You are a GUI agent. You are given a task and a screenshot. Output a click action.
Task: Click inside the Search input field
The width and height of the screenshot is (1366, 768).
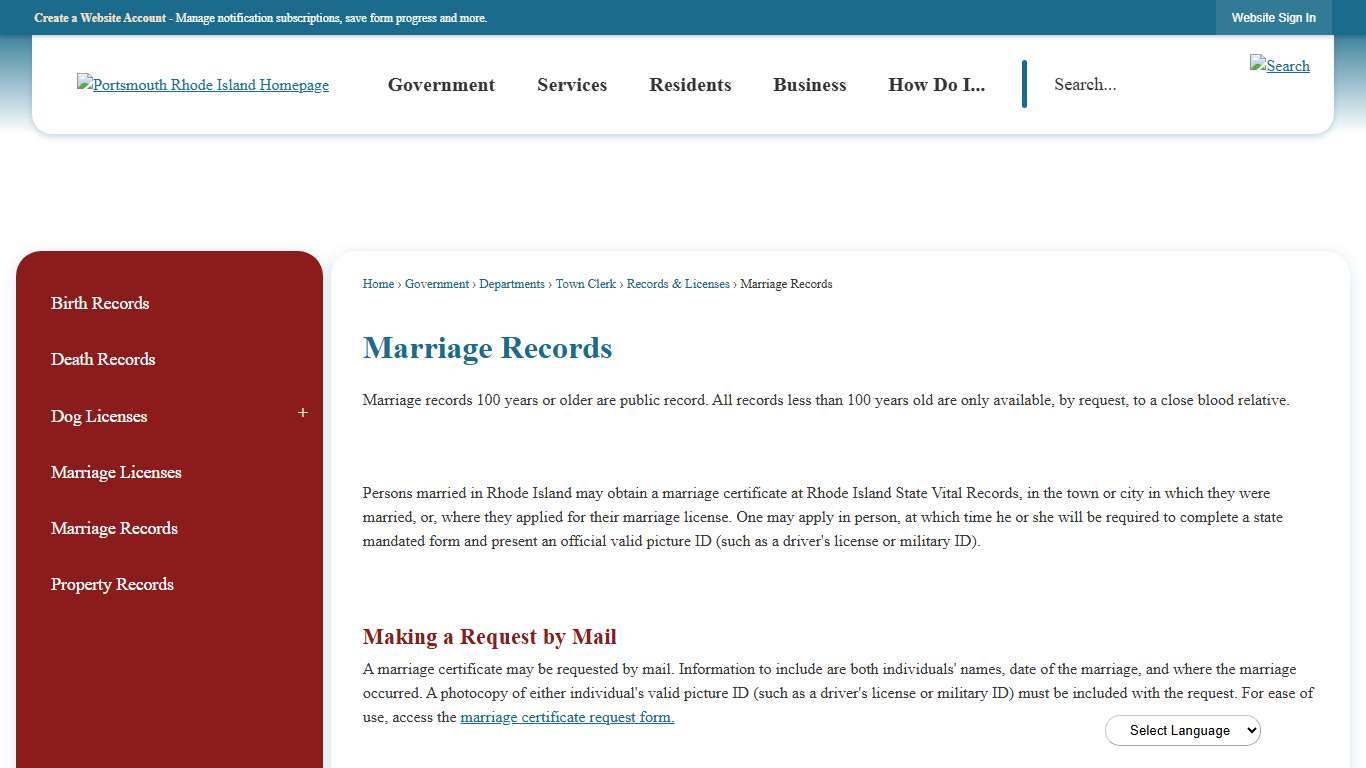pos(1120,84)
